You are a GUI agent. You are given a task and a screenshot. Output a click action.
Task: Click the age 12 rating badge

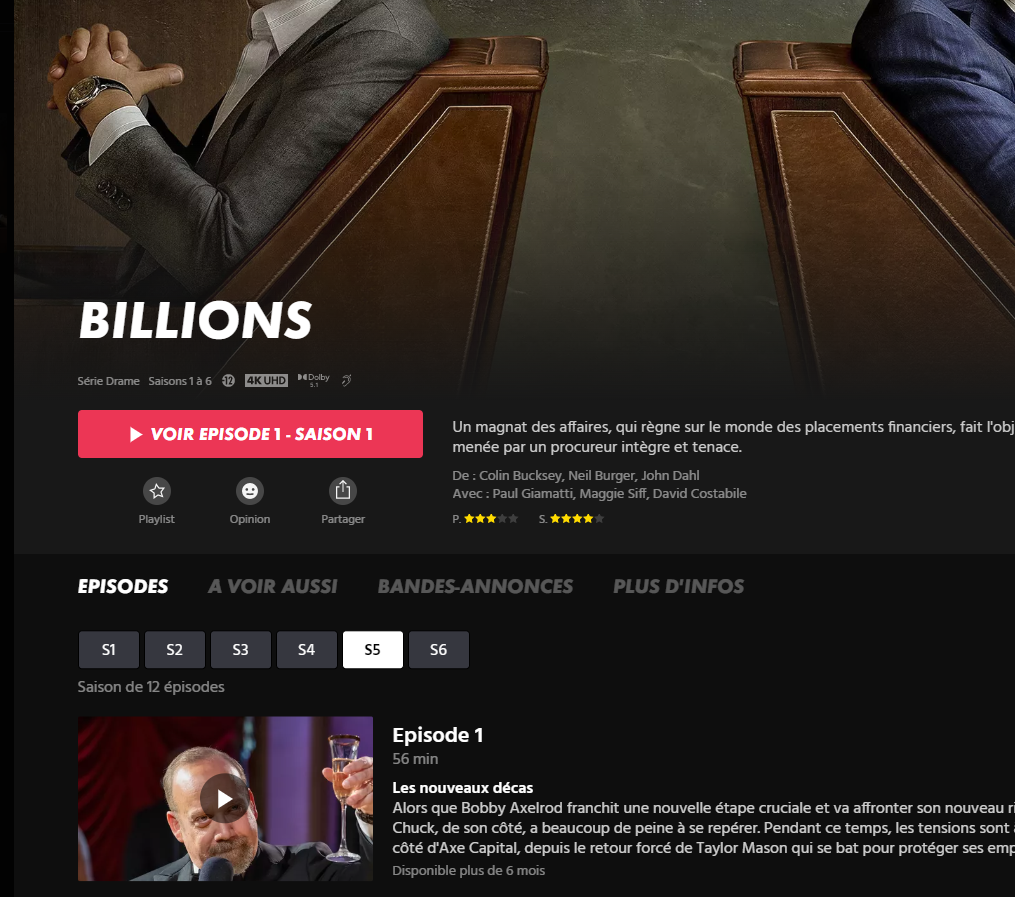pos(229,381)
